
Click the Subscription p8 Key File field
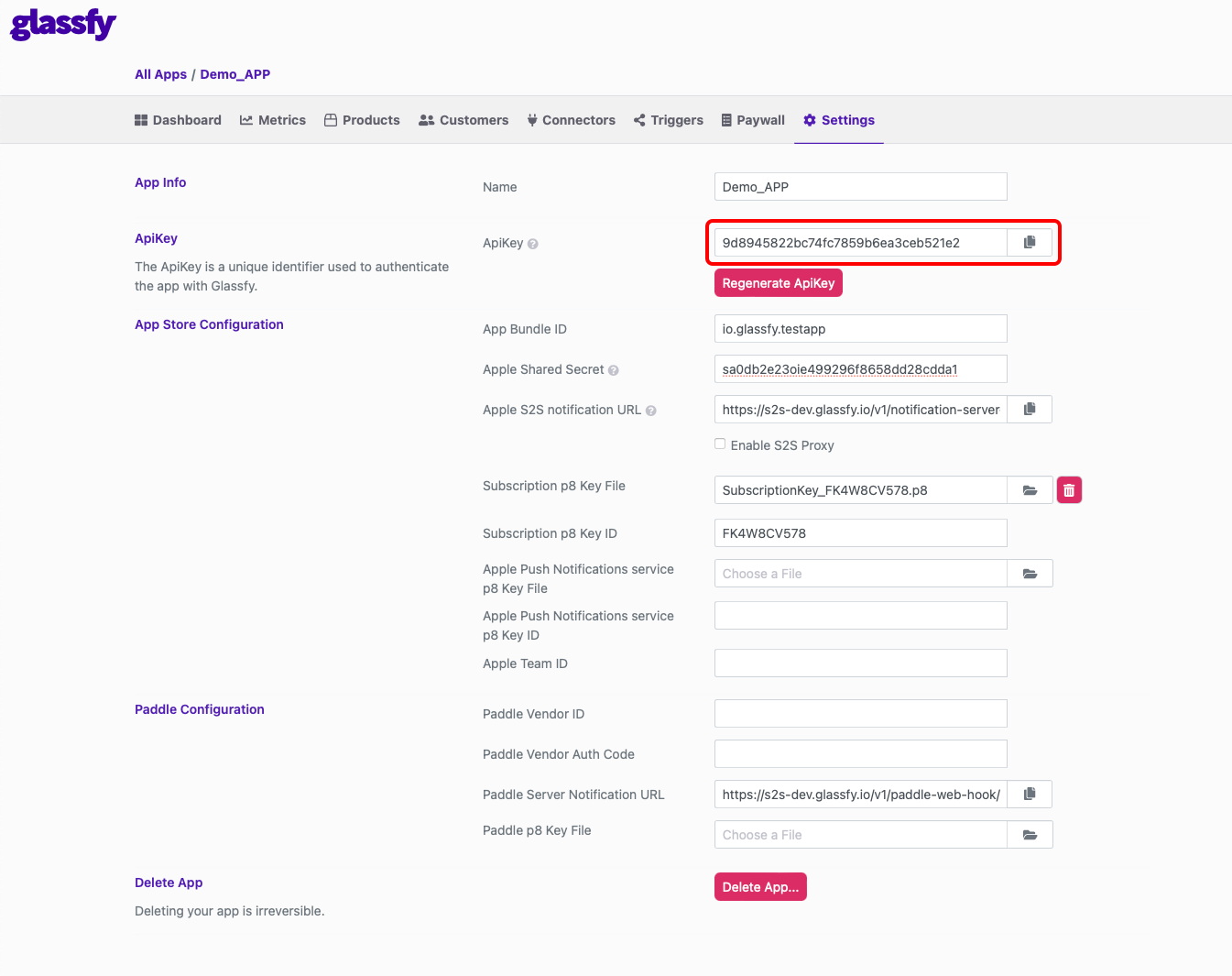pyautogui.click(x=861, y=490)
